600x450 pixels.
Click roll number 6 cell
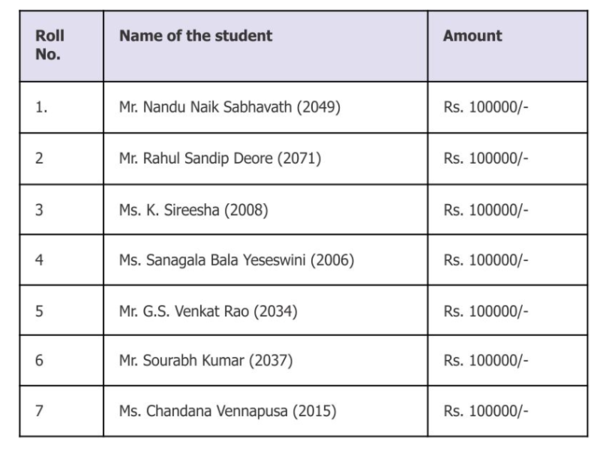pos(39,361)
